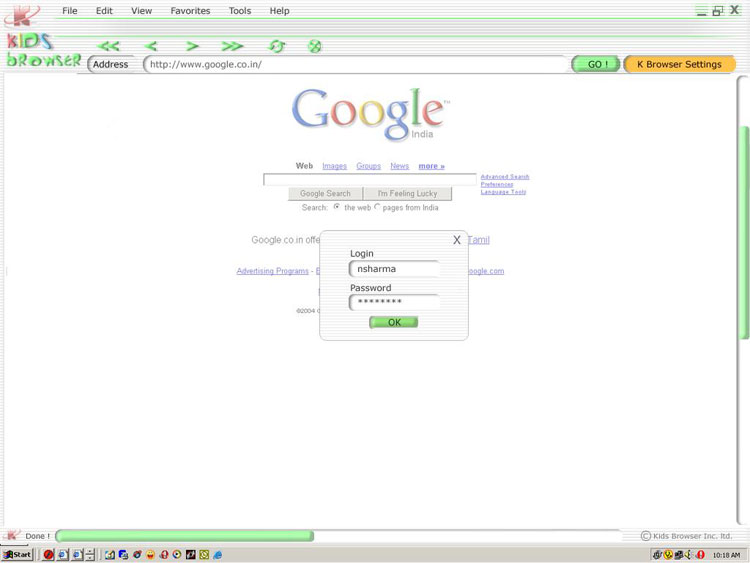The image size is (750, 563).
Task: Refresh the page using the reload icon
Action: [x=277, y=46]
